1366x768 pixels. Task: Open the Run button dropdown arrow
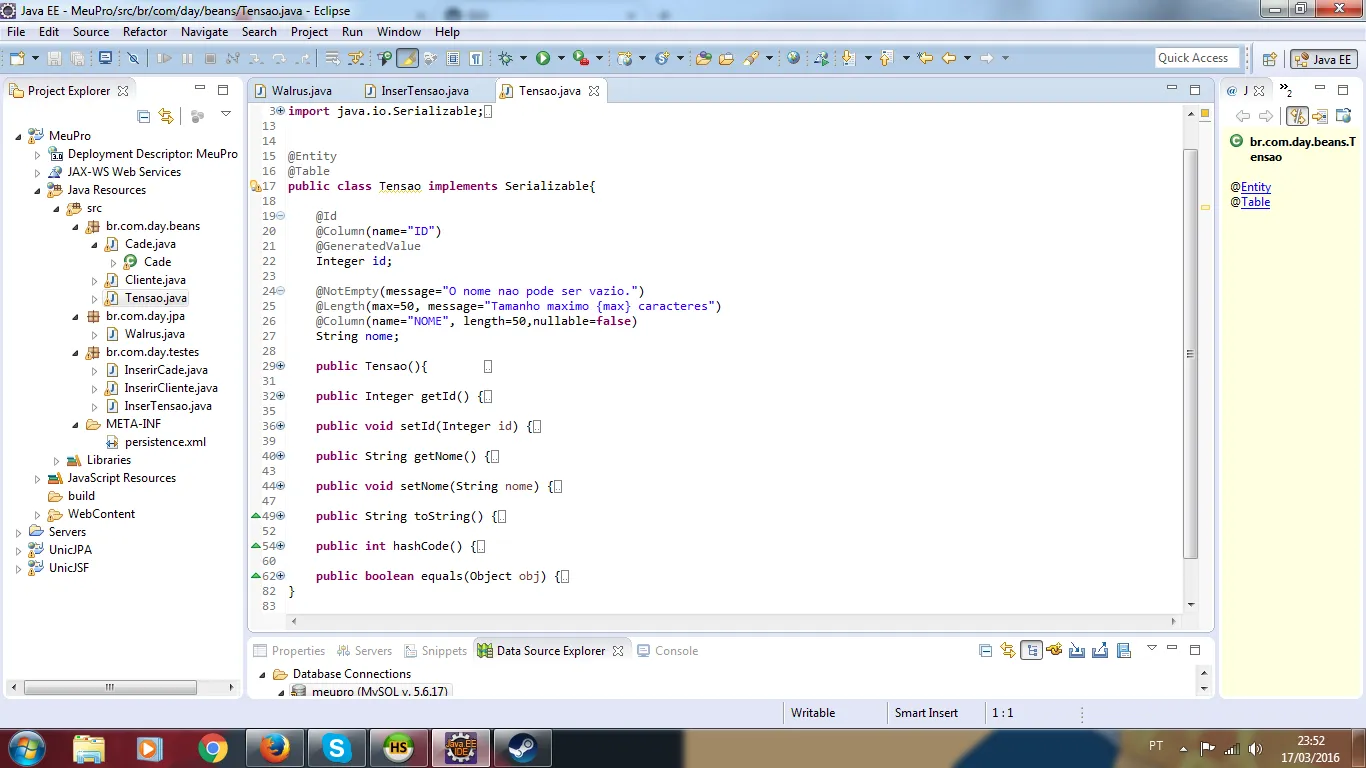(x=561, y=58)
